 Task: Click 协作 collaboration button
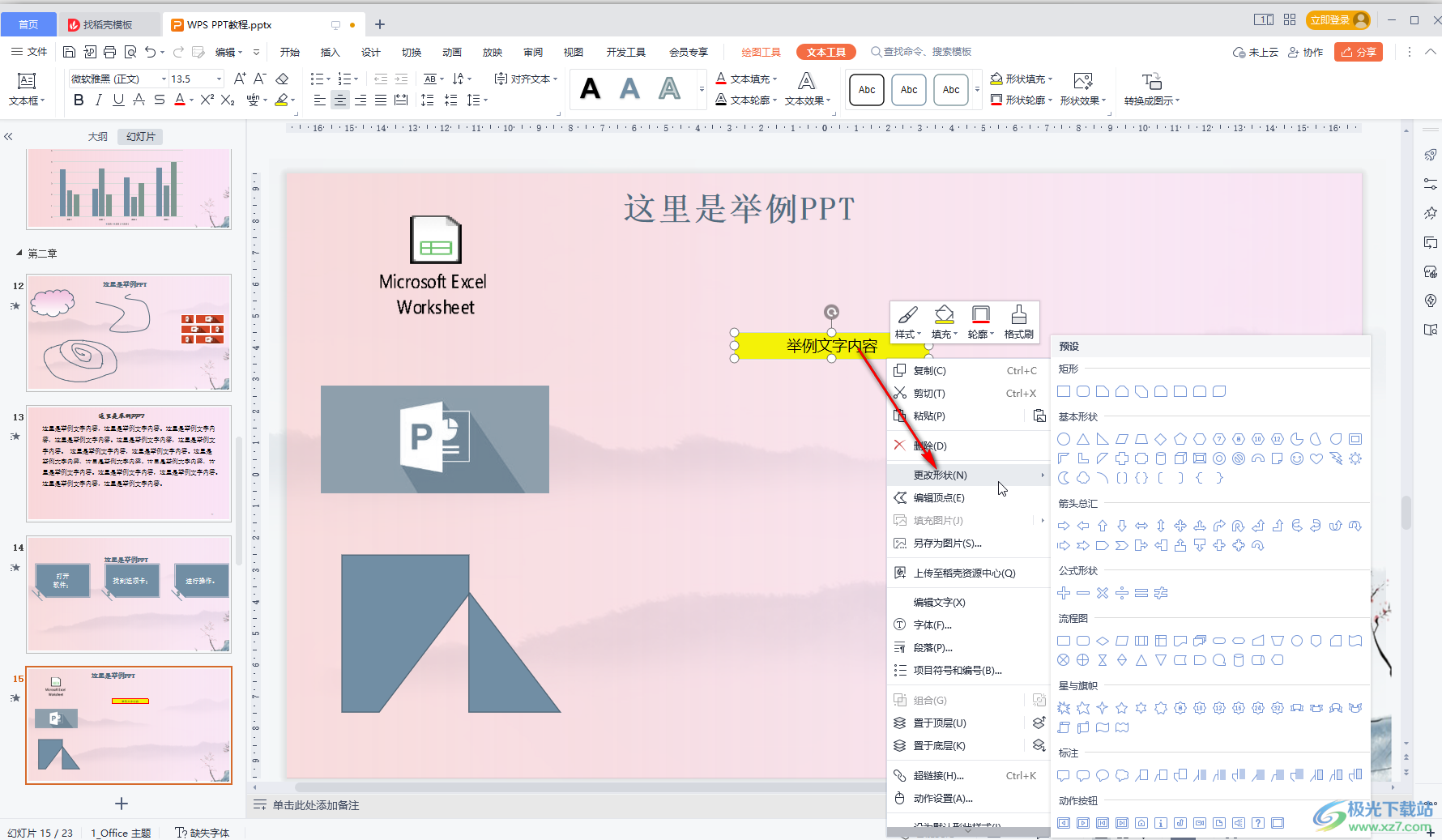pyautogui.click(x=1305, y=52)
